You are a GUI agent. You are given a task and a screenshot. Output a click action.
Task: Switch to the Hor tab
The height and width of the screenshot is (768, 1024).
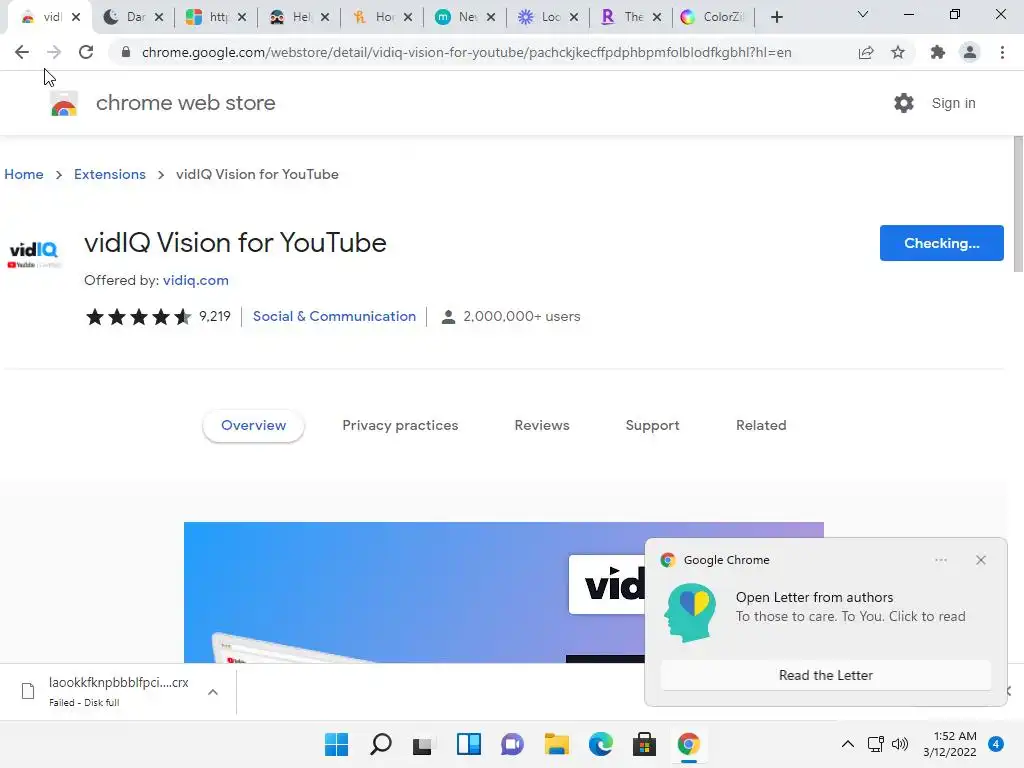click(x=383, y=17)
